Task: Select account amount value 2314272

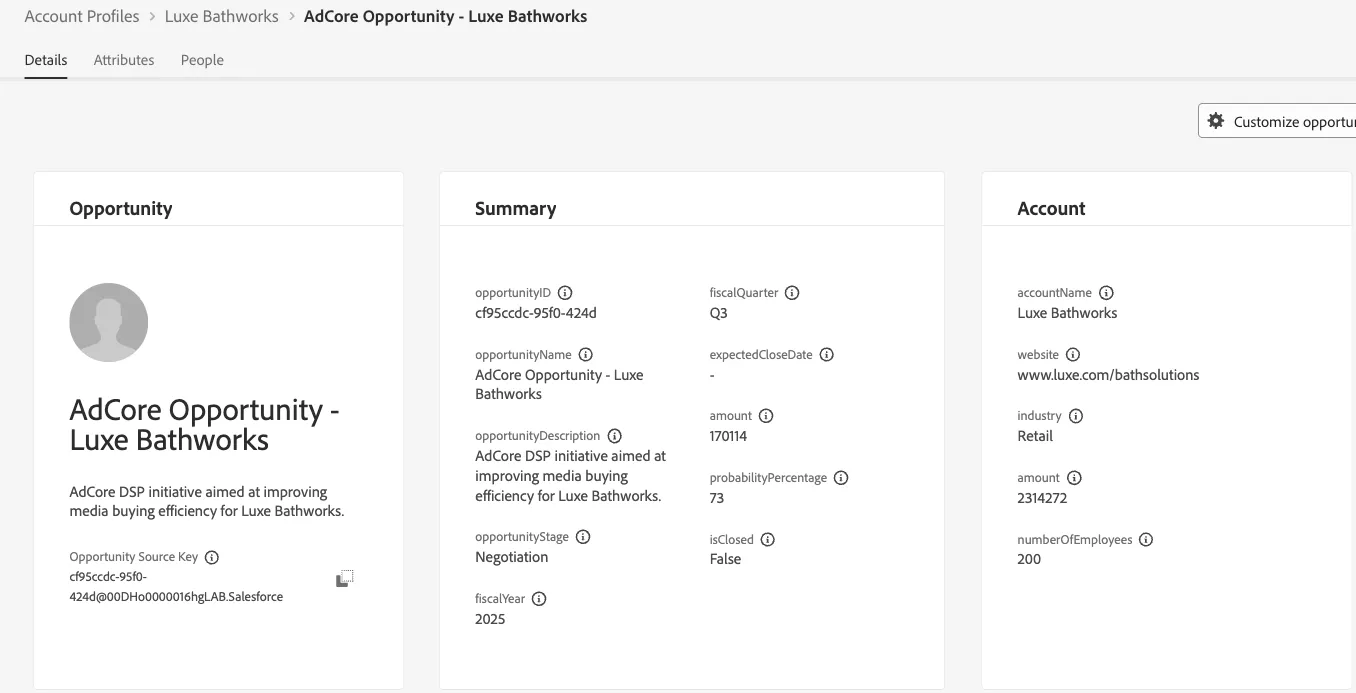Action: point(1042,498)
